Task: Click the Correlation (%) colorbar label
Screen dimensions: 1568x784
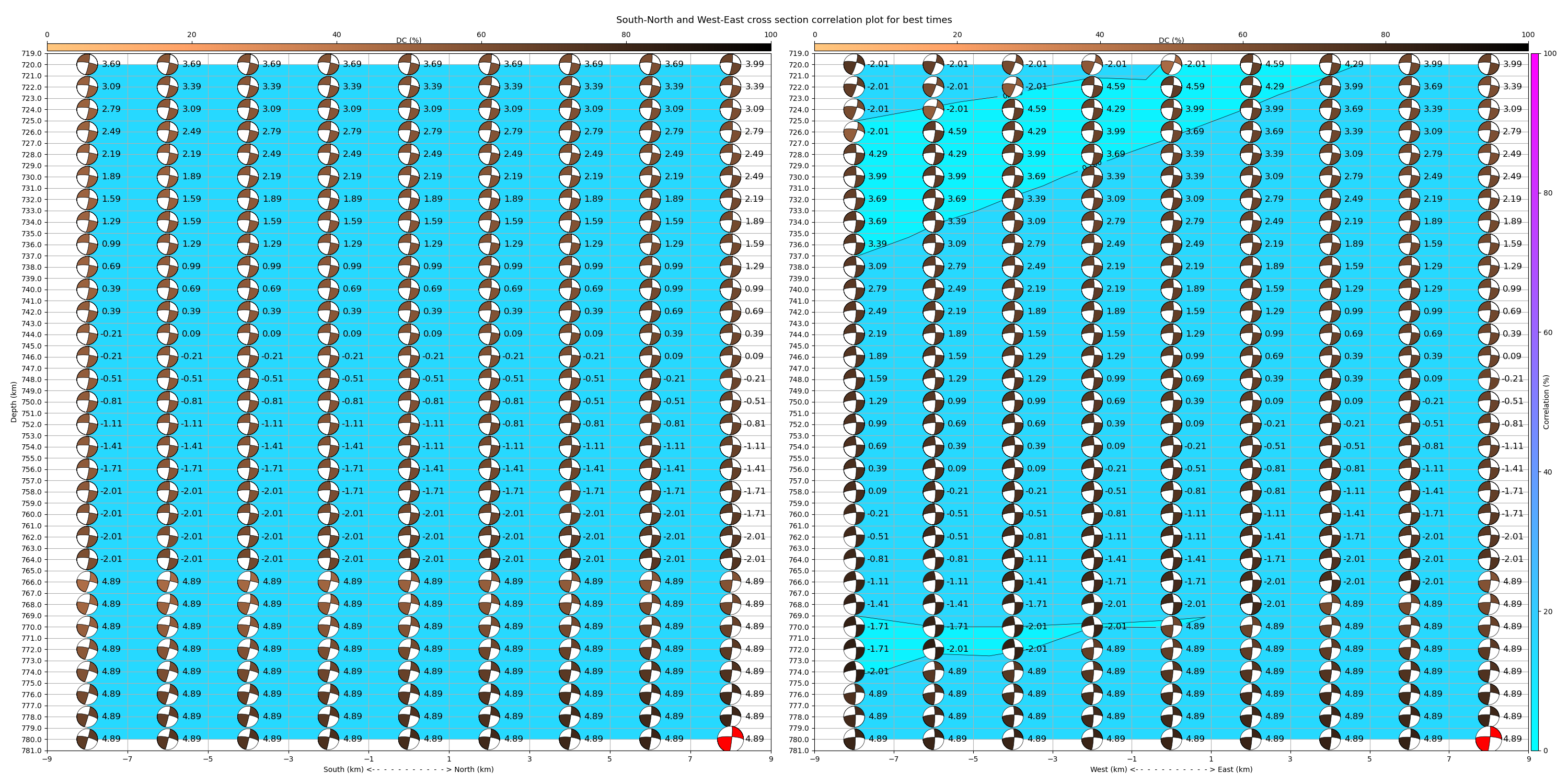Action: 1546,402
